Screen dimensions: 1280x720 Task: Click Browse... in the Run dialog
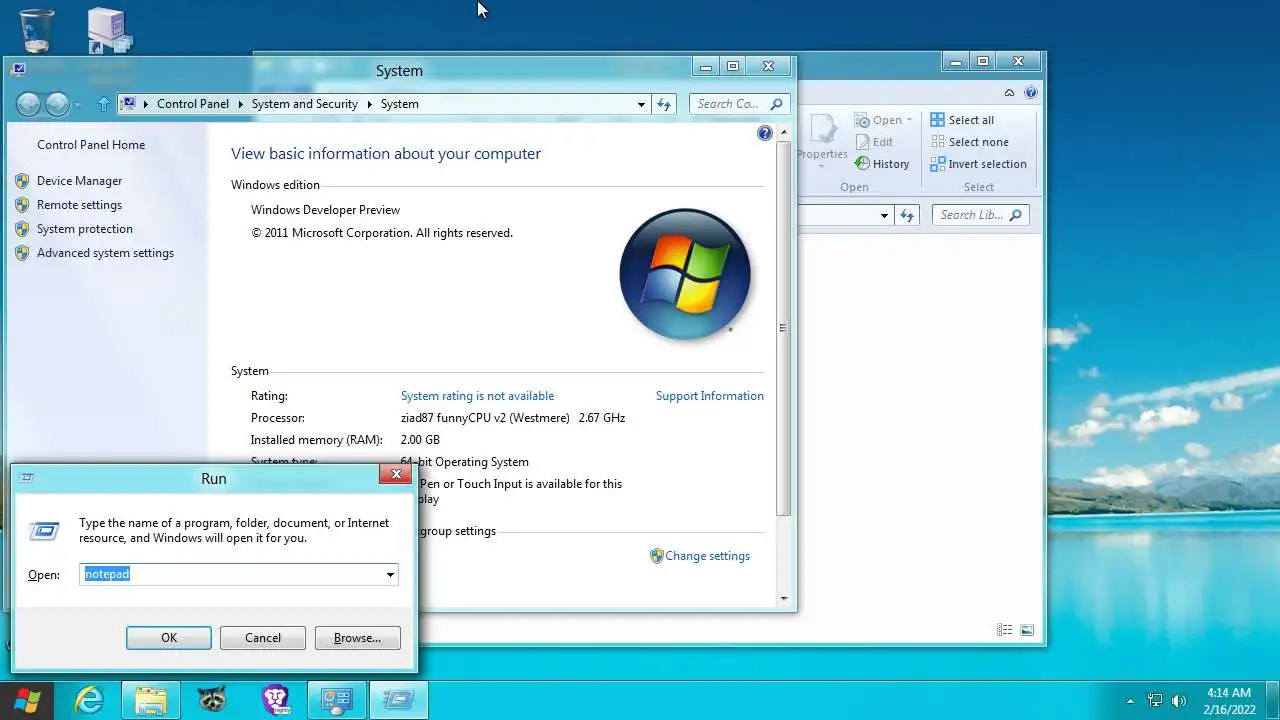click(x=358, y=638)
